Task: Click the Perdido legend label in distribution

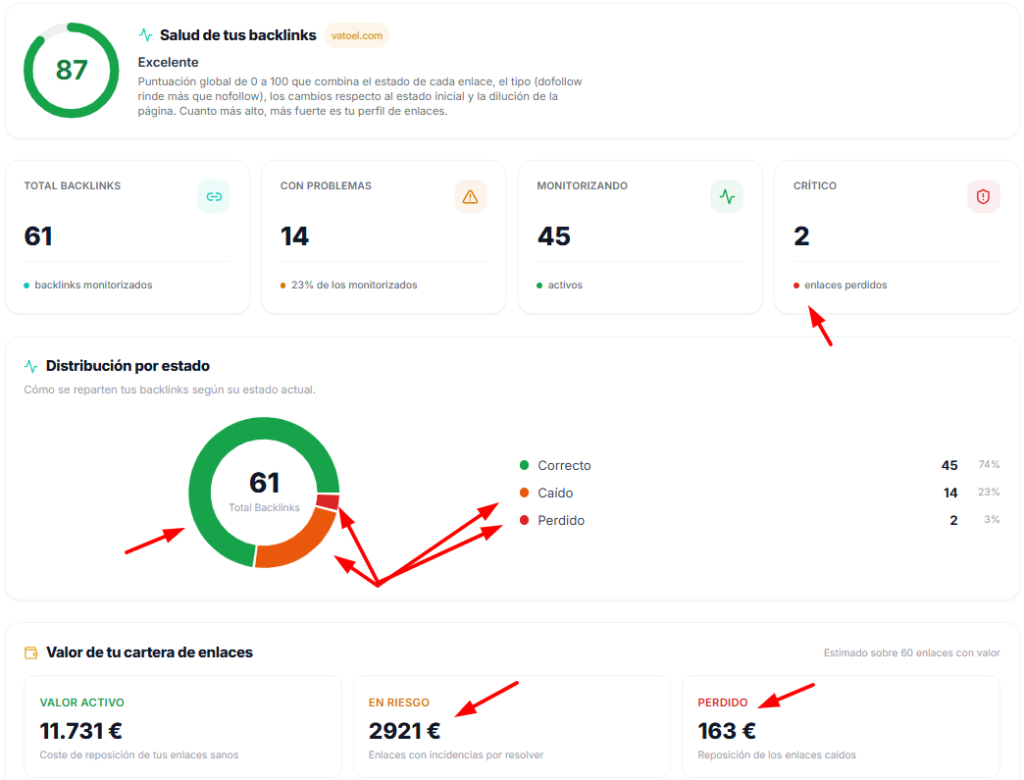Action: click(x=561, y=520)
